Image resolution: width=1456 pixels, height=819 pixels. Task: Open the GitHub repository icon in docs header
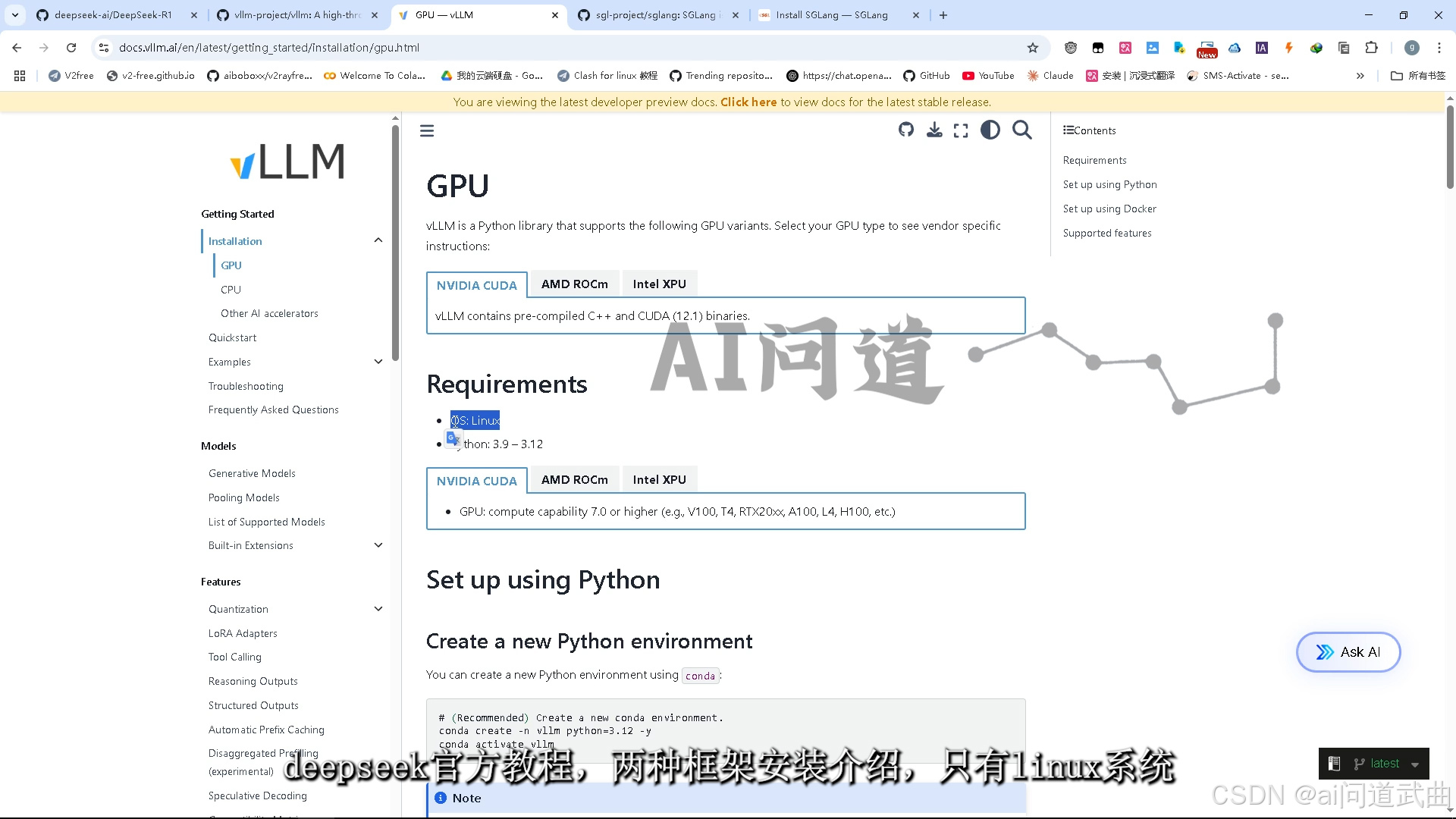point(906,130)
